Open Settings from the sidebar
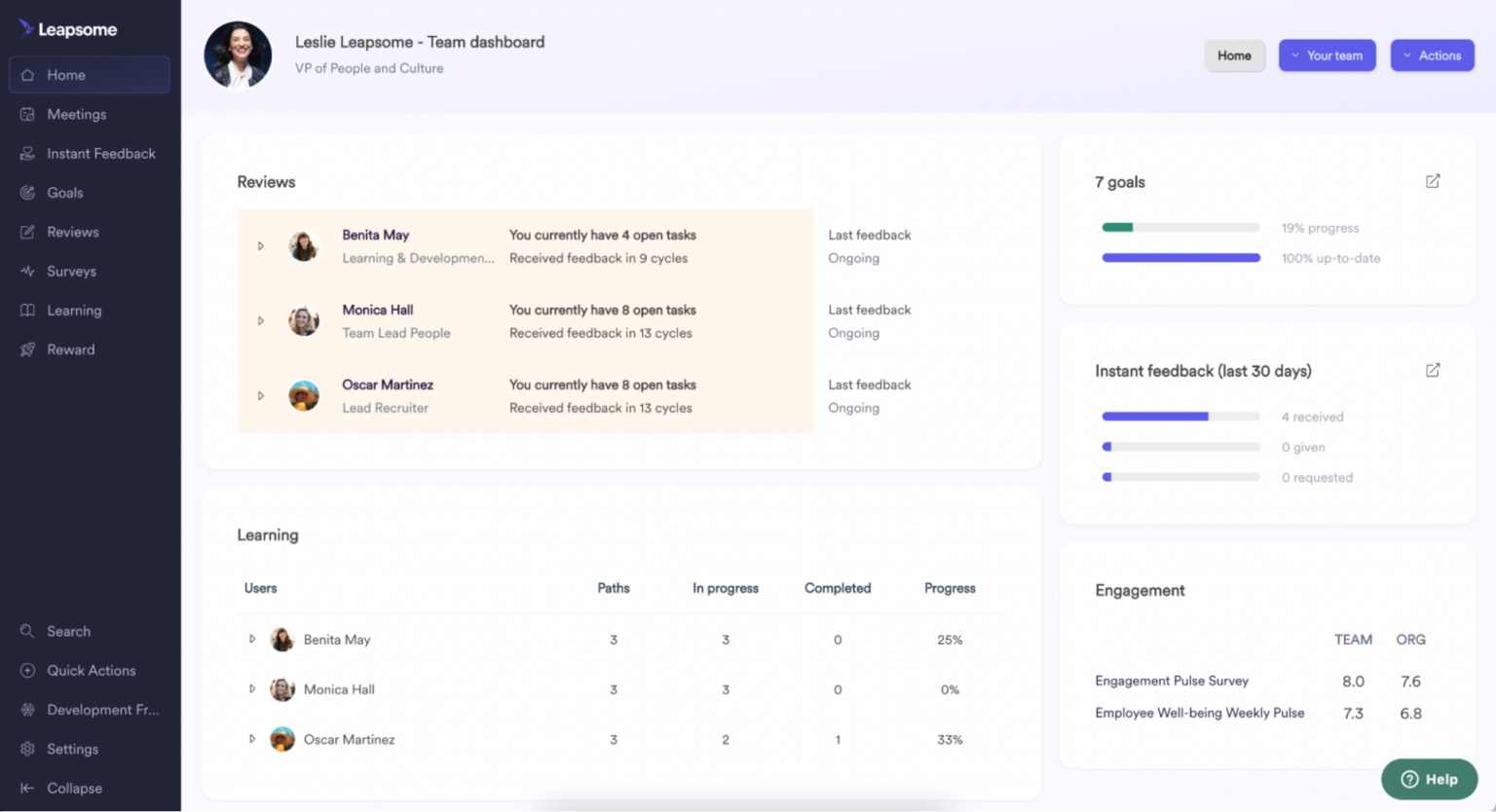Image resolution: width=1496 pixels, height=812 pixels. tap(26, 749)
